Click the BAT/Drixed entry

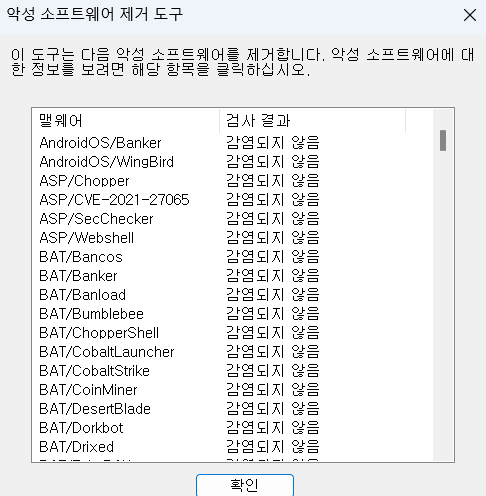click(76, 447)
